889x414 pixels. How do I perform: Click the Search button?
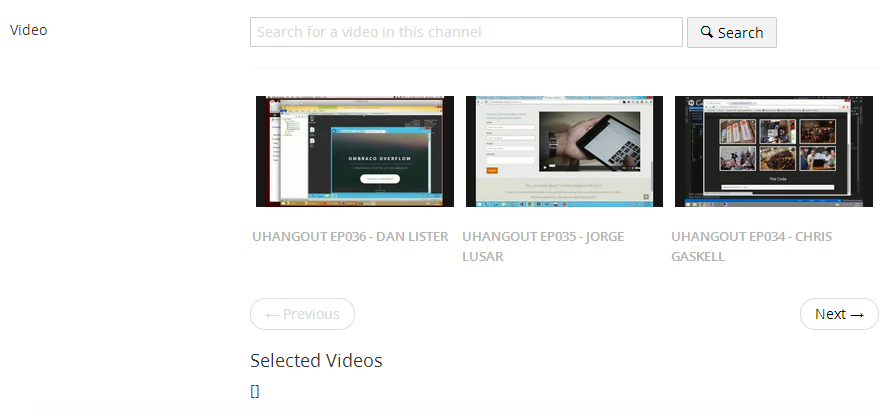[731, 32]
